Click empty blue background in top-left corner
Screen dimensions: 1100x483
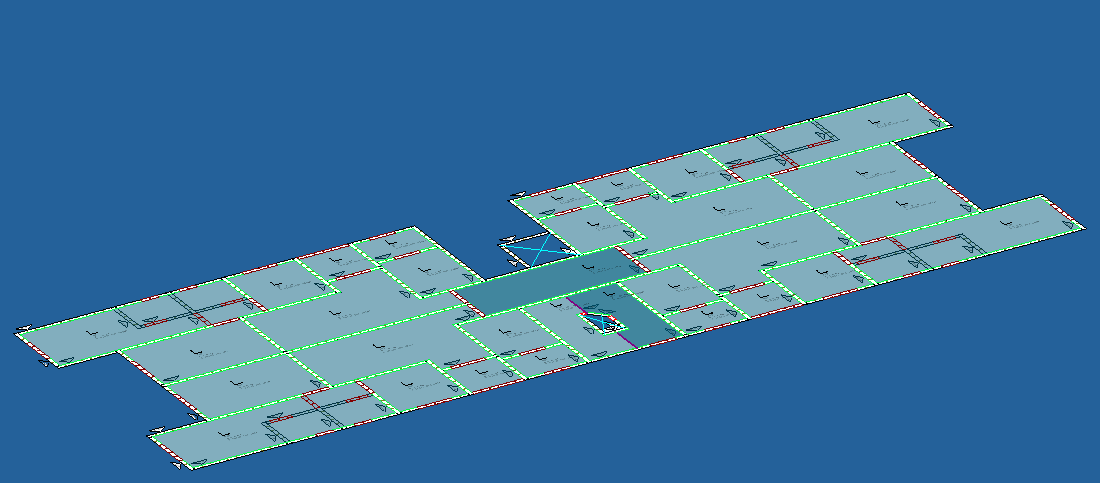click(60, 40)
